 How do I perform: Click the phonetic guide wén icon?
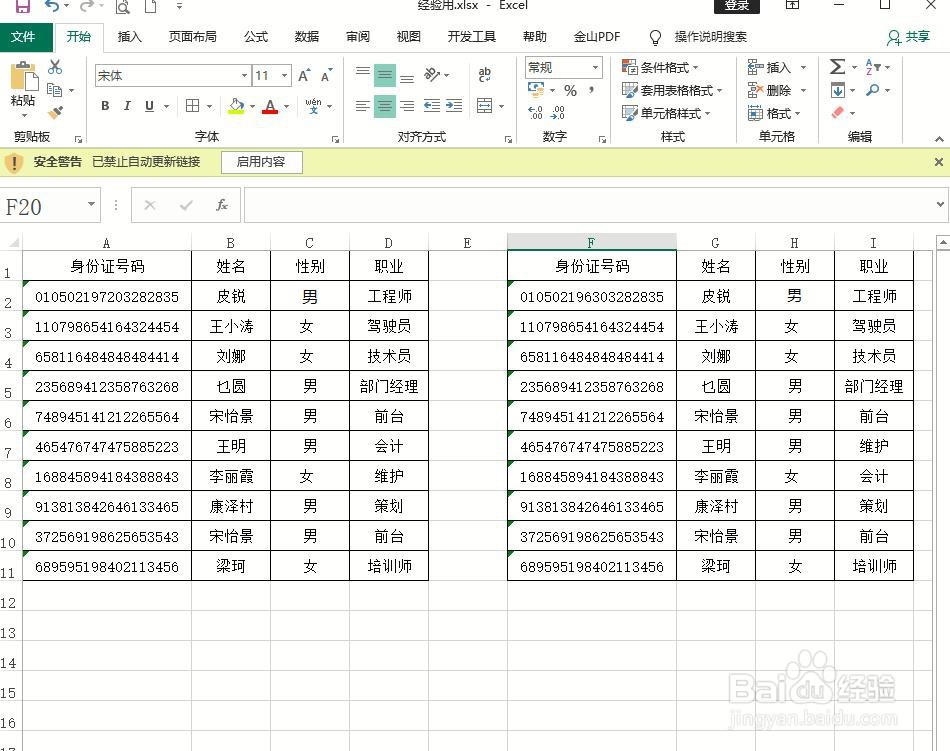[313, 106]
